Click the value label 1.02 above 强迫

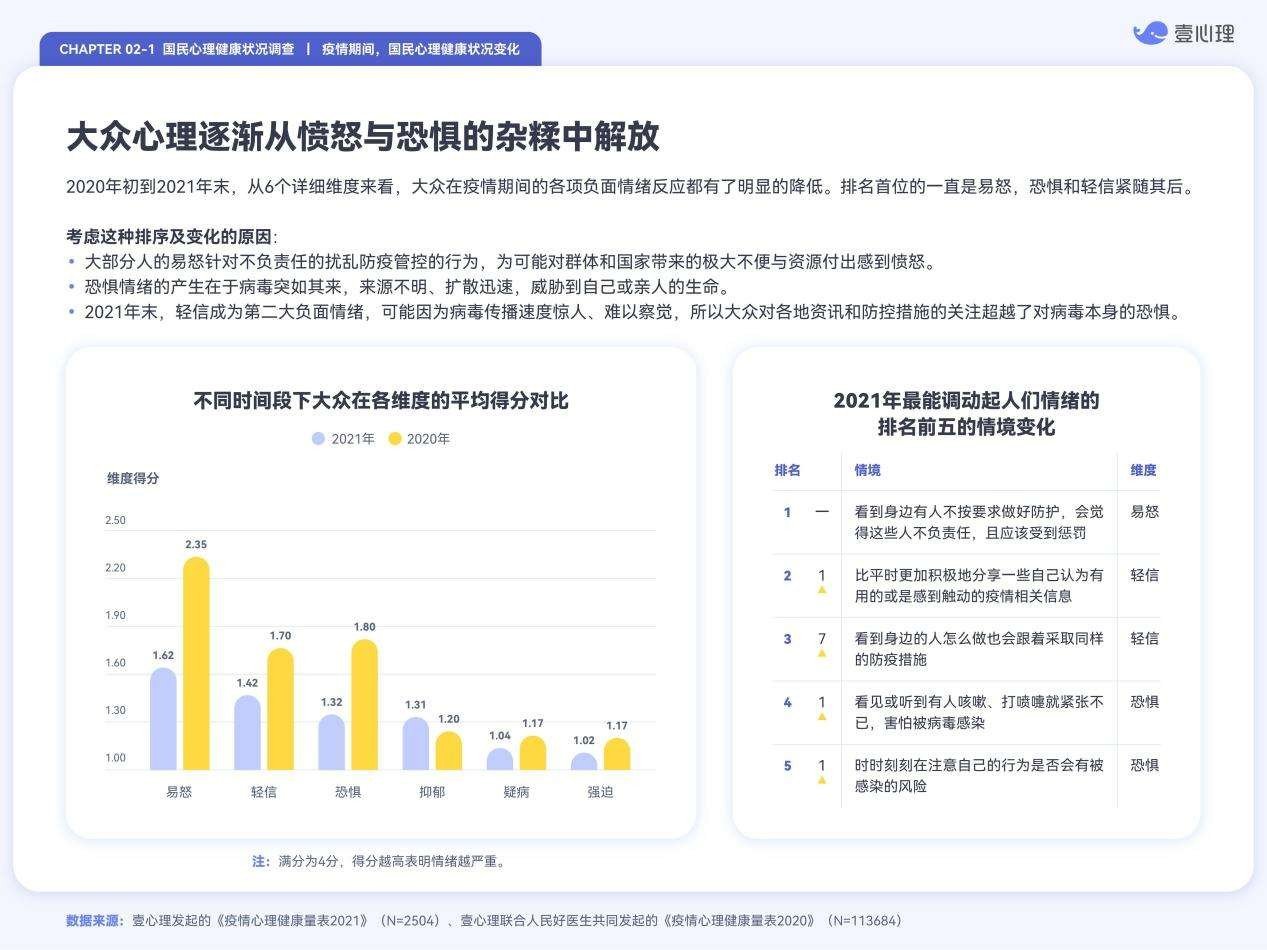[x=583, y=741]
